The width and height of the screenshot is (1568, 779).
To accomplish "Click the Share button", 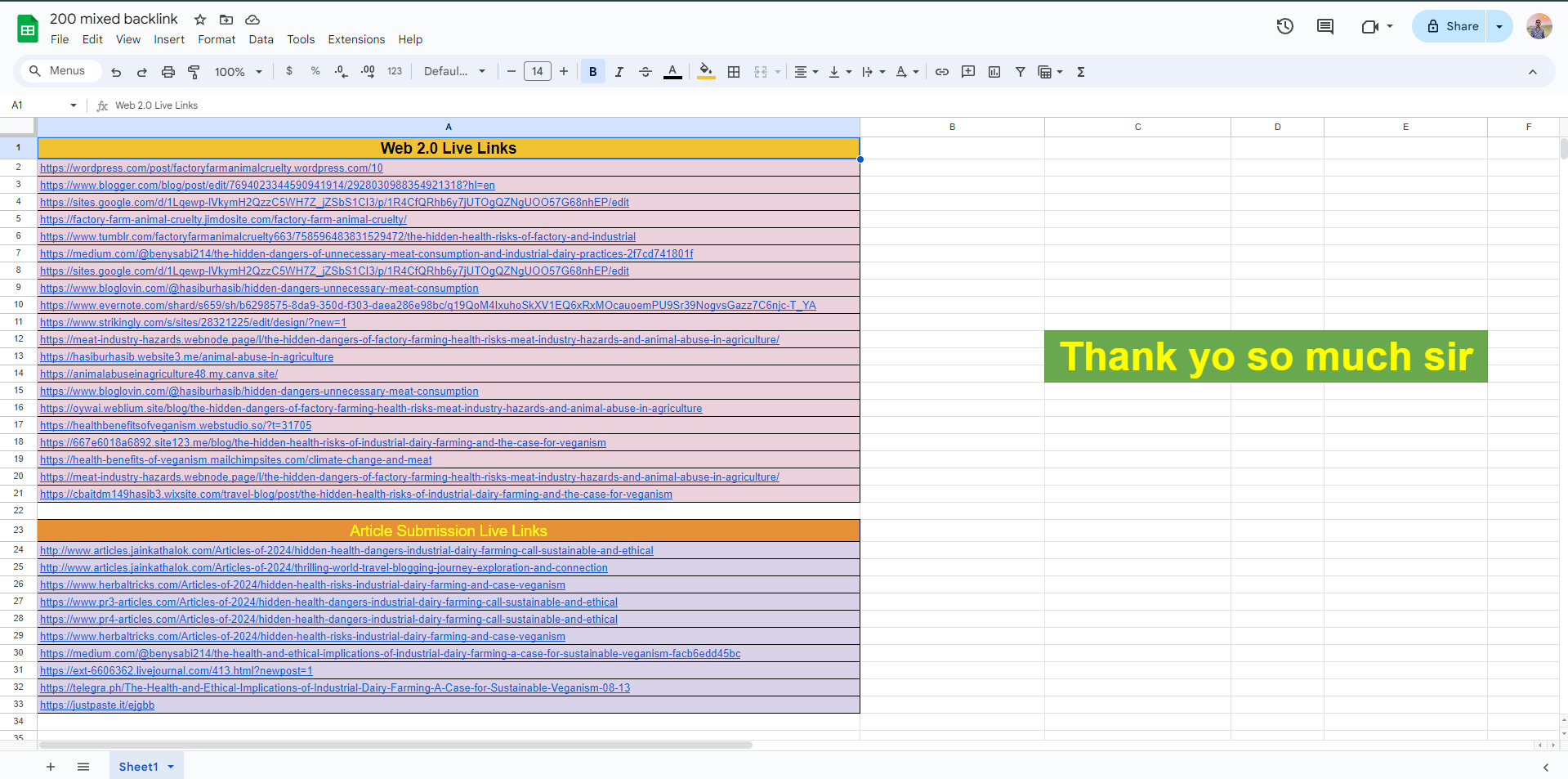I will point(1453,26).
